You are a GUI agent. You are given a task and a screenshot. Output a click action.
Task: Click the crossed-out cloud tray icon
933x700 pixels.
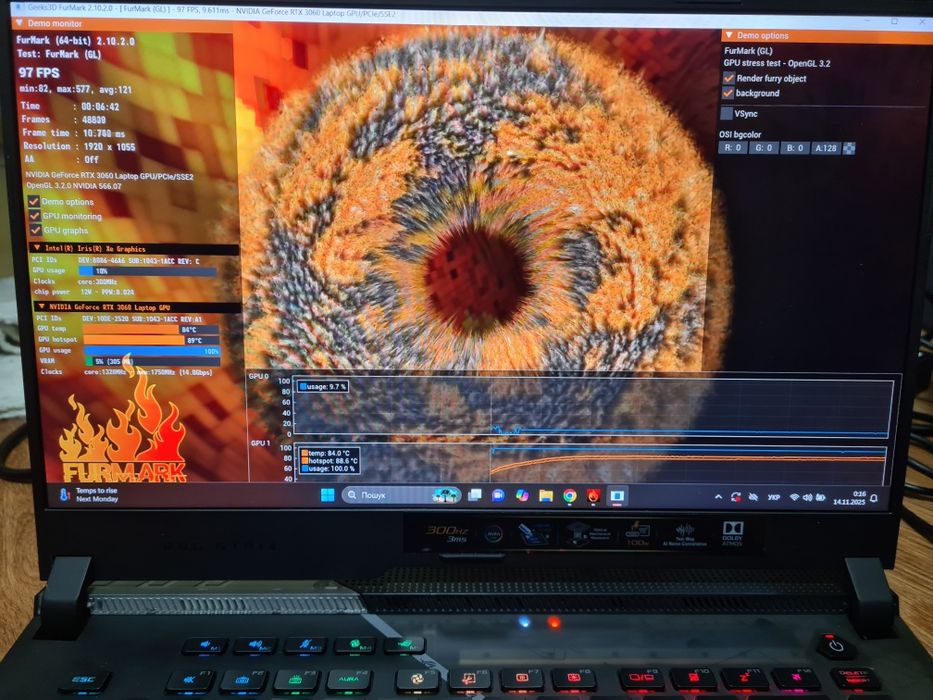coord(753,496)
